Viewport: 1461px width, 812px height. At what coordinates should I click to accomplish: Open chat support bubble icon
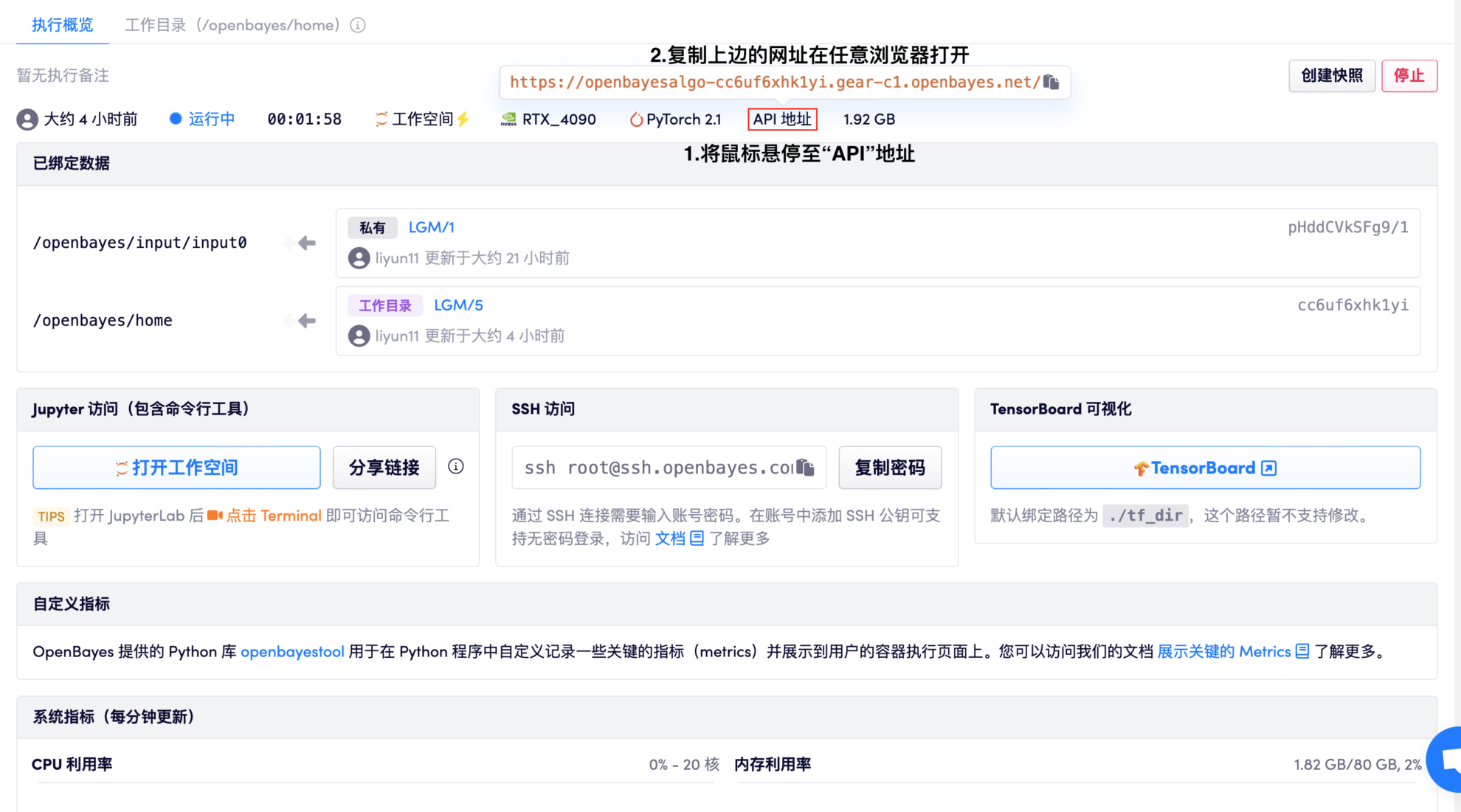1448,760
